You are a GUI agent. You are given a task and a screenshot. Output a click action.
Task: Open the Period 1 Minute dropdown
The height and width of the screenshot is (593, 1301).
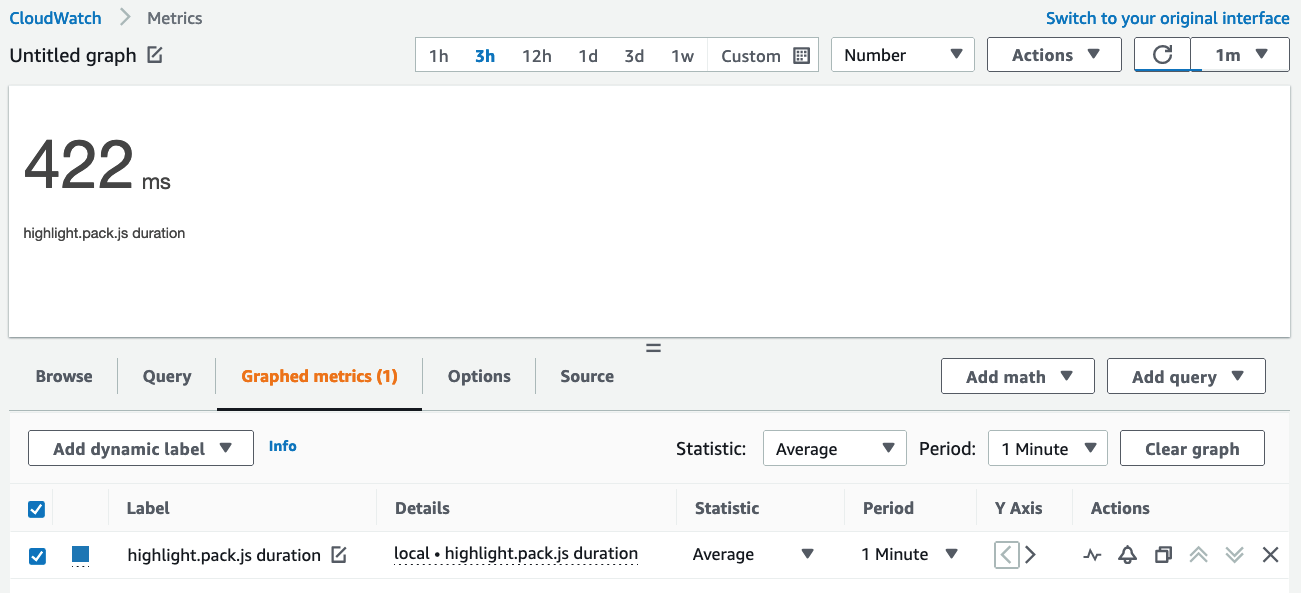point(1047,448)
